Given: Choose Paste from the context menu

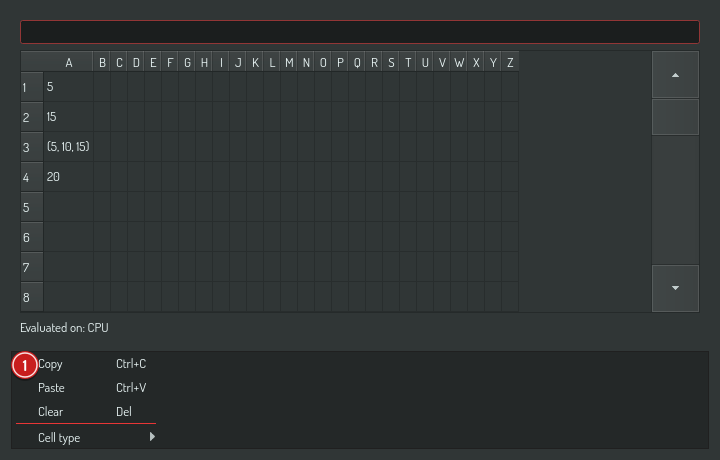Looking at the screenshot, I should 85,388.
